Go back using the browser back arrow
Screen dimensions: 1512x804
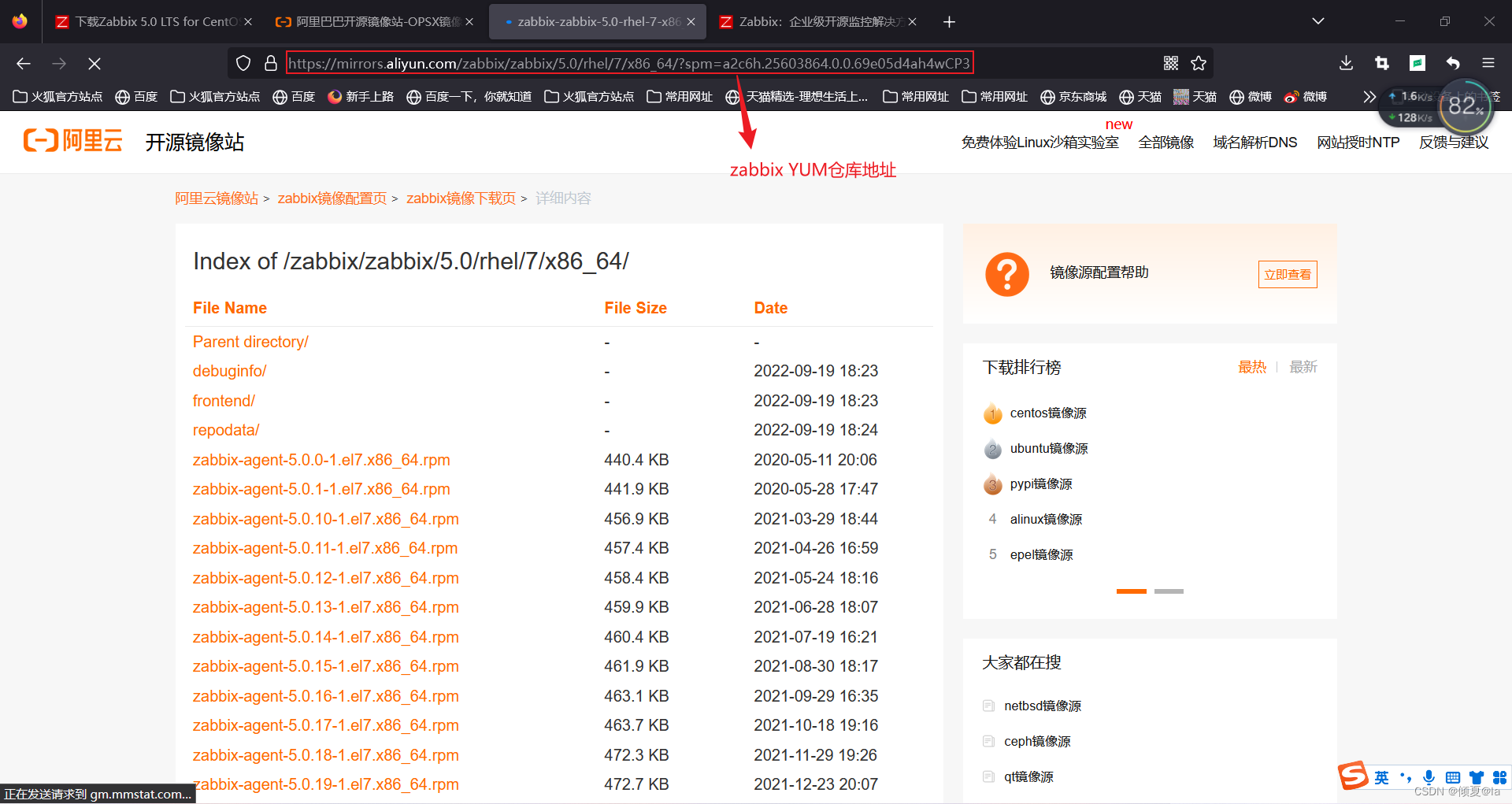coord(24,63)
